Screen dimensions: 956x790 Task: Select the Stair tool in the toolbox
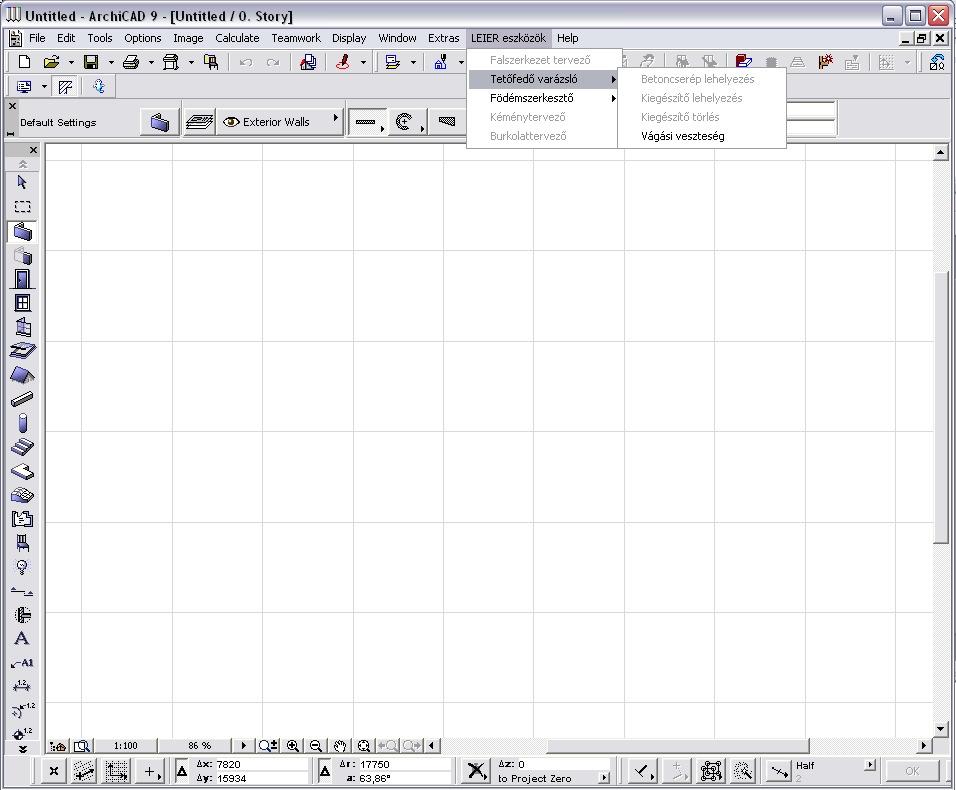coord(23,447)
